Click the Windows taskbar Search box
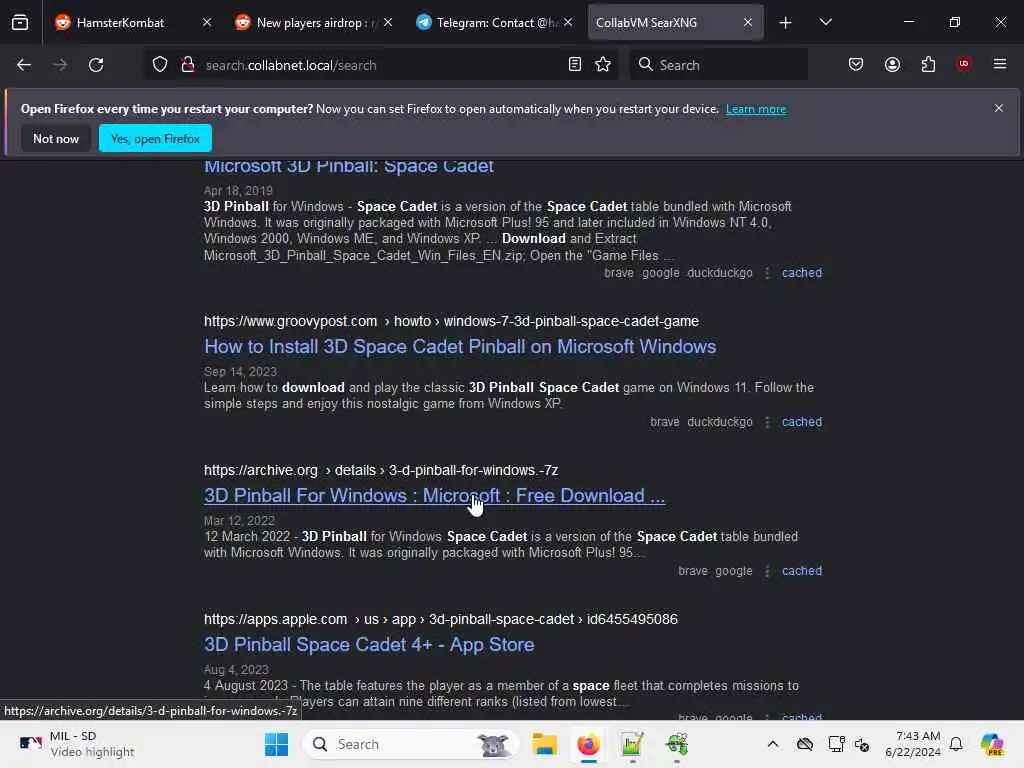 [x=411, y=744]
